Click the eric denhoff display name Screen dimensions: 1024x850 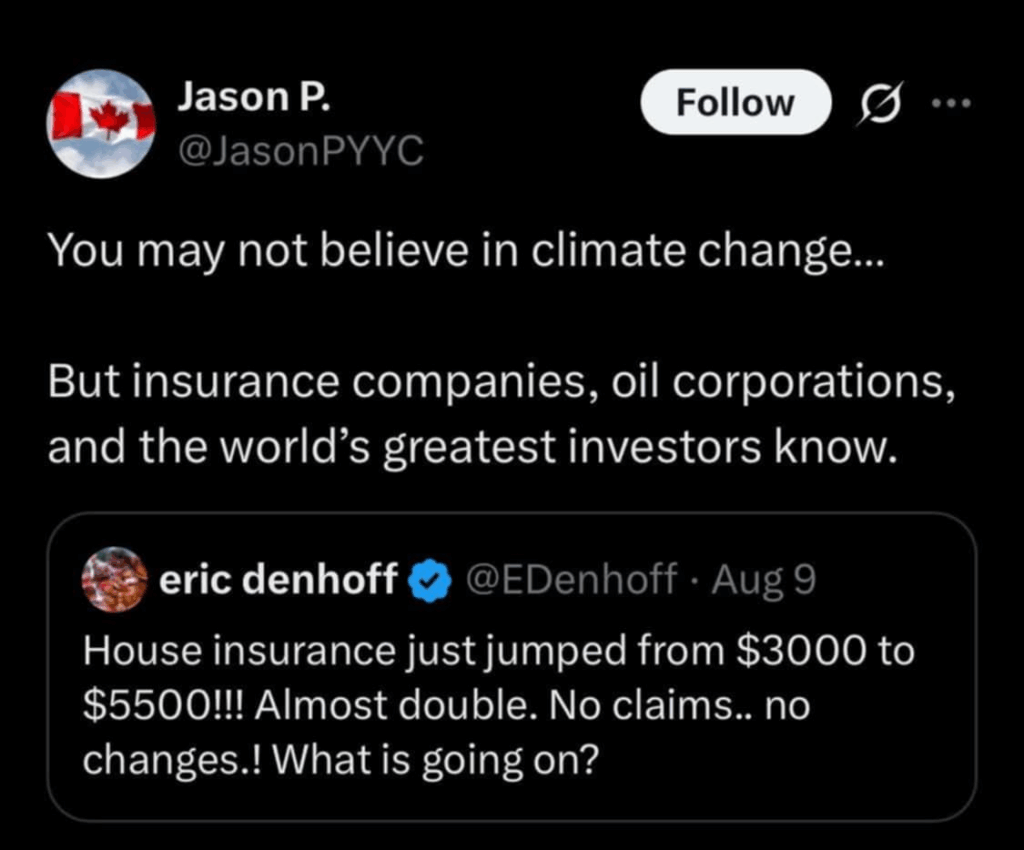(278, 578)
